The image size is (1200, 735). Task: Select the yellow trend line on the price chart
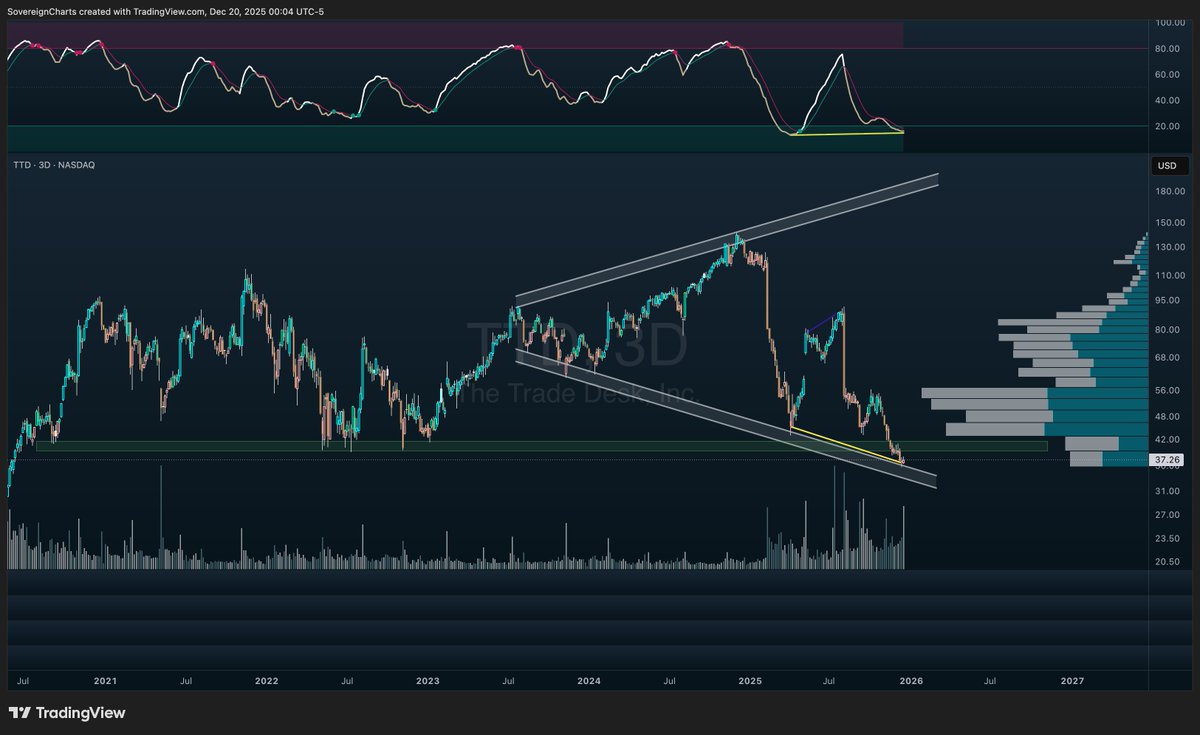pos(847,446)
